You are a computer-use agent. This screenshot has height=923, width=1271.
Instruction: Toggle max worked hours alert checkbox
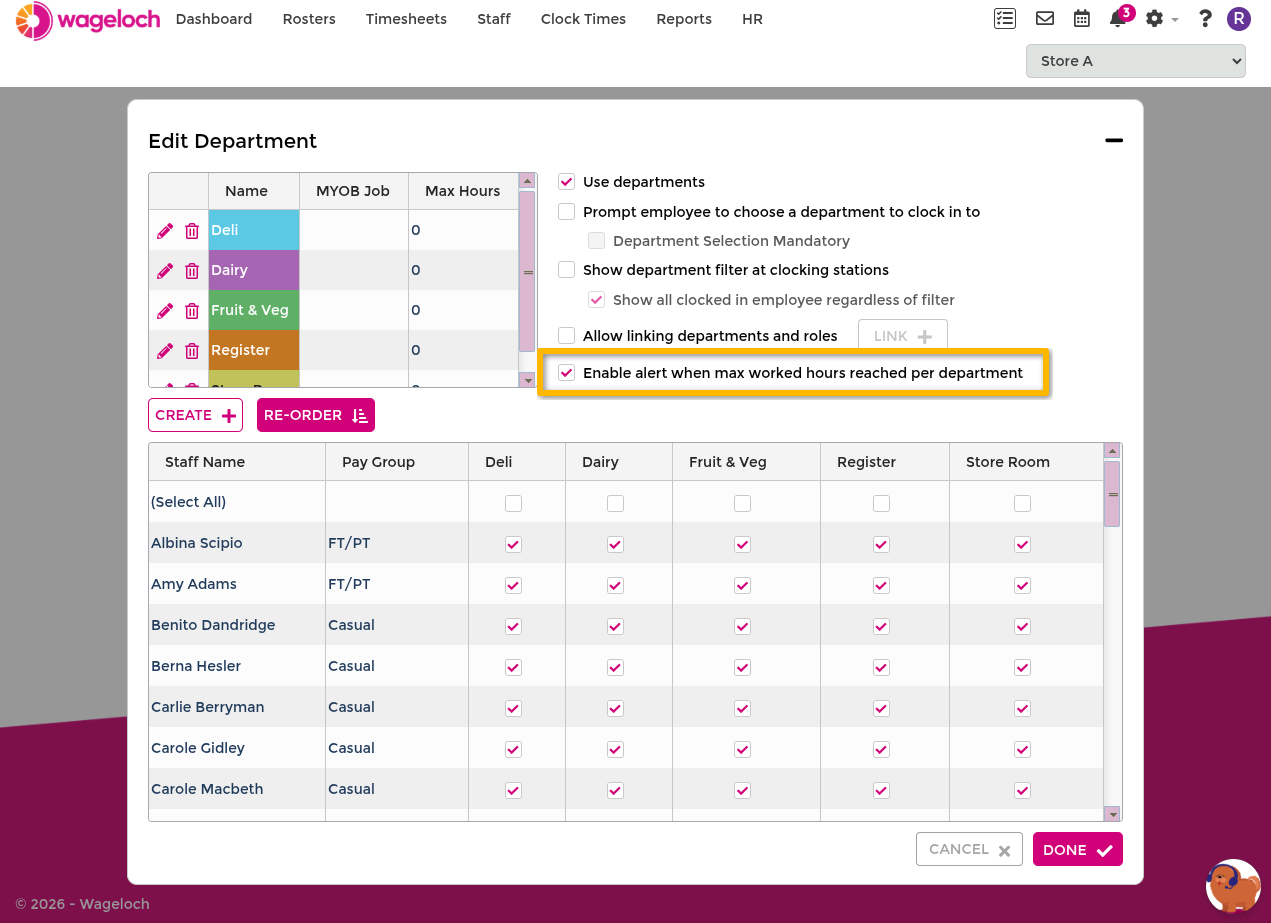pos(567,373)
